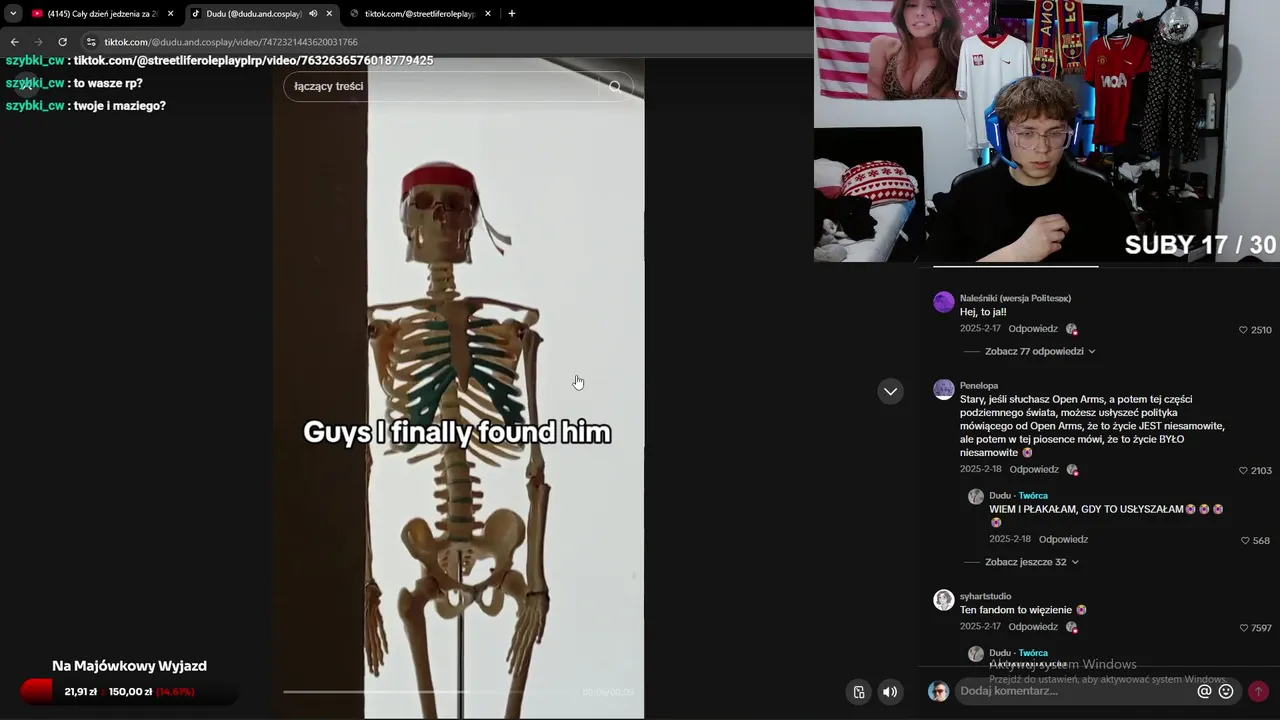Click chat message 'to wasze rp?'

click(108, 83)
